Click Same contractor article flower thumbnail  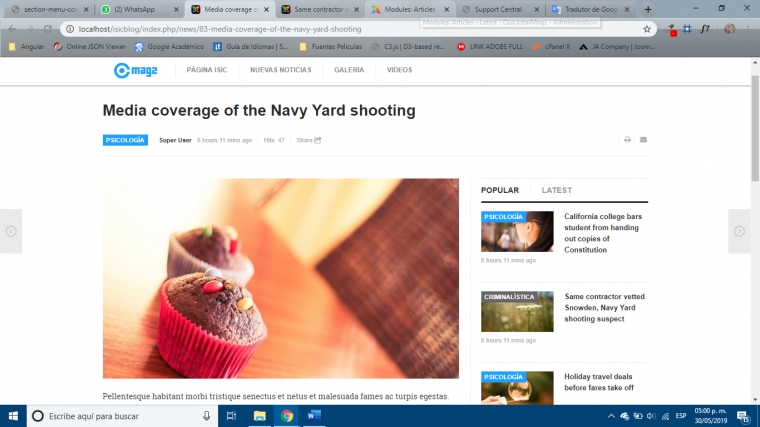click(x=517, y=311)
